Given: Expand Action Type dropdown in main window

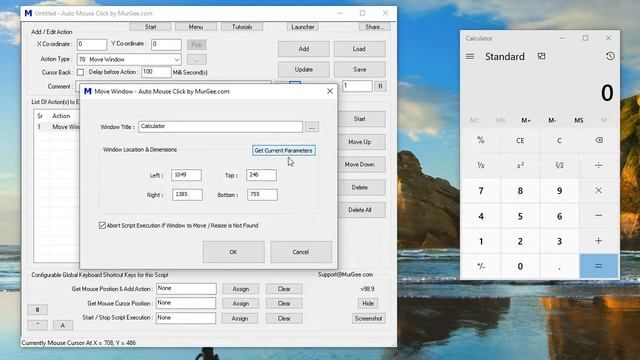Looking at the screenshot, I should [x=177, y=60].
